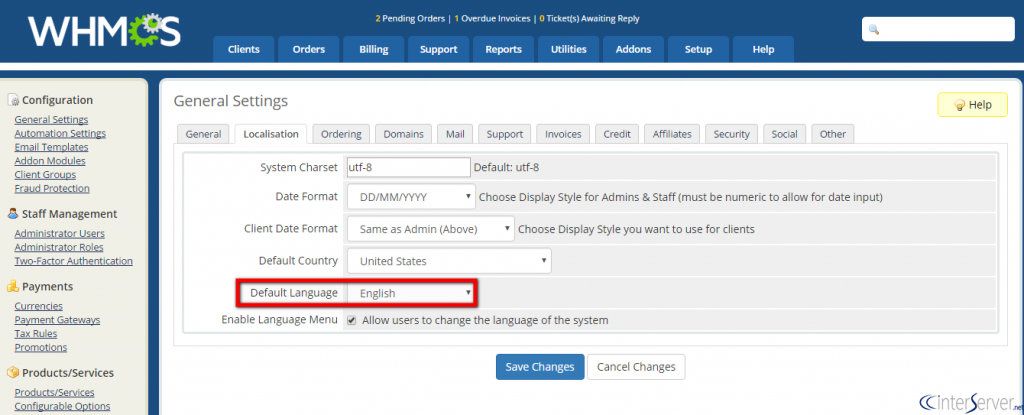
Task: Open the Setup menu
Action: [x=698, y=49]
